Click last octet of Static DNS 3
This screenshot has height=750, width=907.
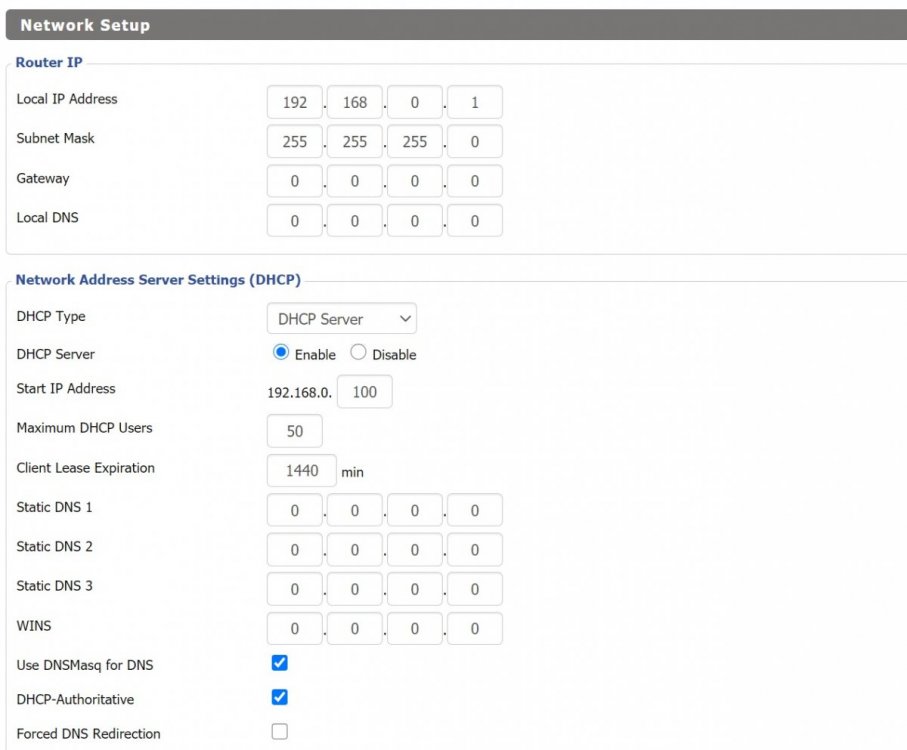[x=474, y=589]
